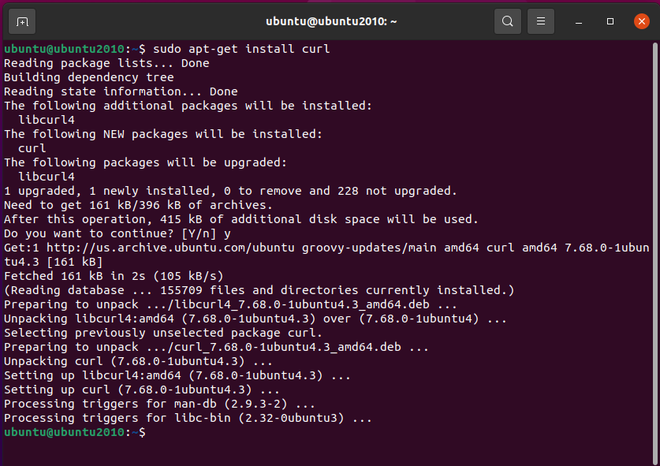Open a new terminal tab

(23, 20)
